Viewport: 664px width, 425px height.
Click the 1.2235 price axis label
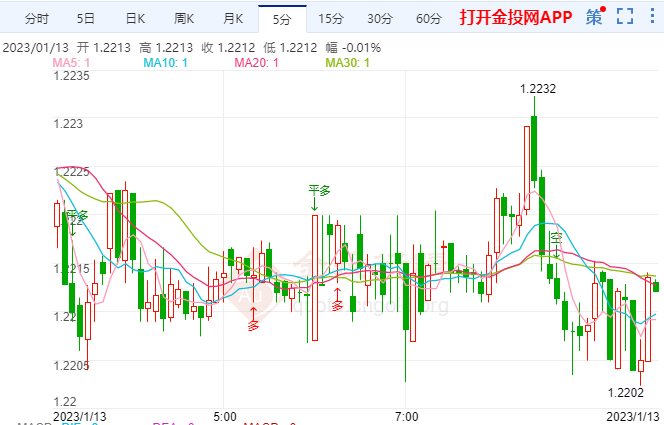[x=71, y=76]
